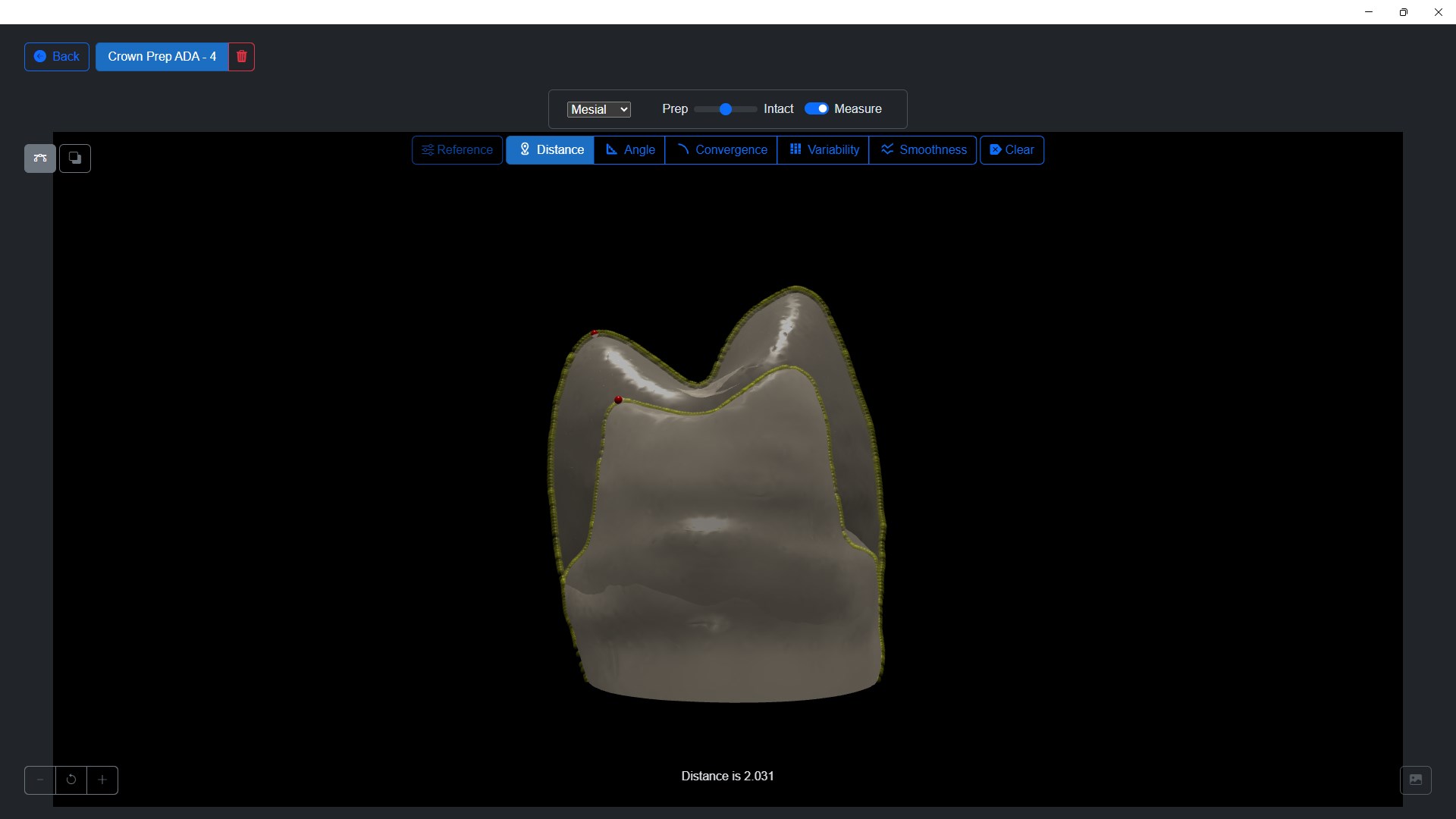The height and width of the screenshot is (819, 1456).
Task: Click the bezier curve outline icon
Action: pos(40,158)
